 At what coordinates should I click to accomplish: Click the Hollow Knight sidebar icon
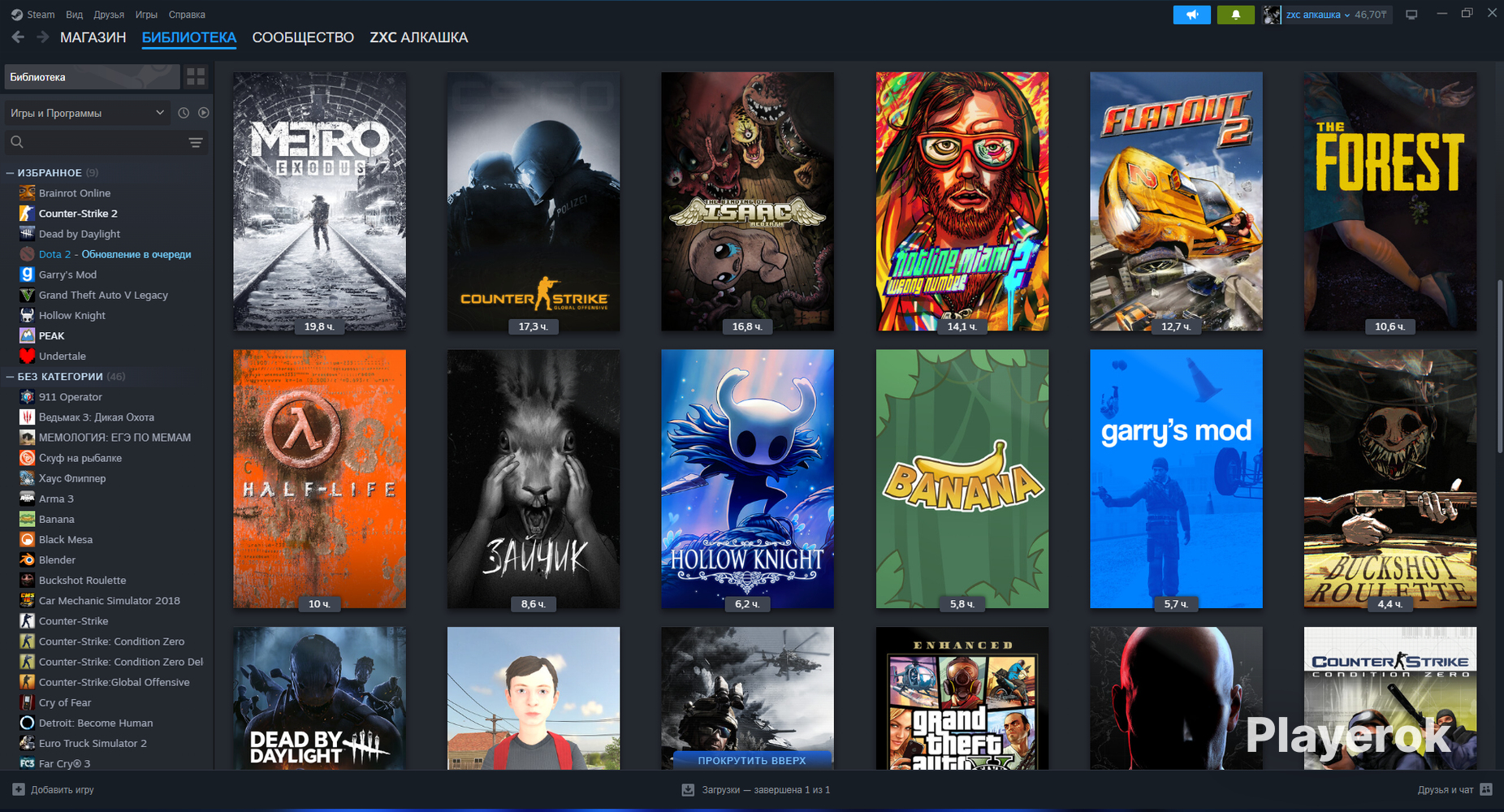pos(27,315)
